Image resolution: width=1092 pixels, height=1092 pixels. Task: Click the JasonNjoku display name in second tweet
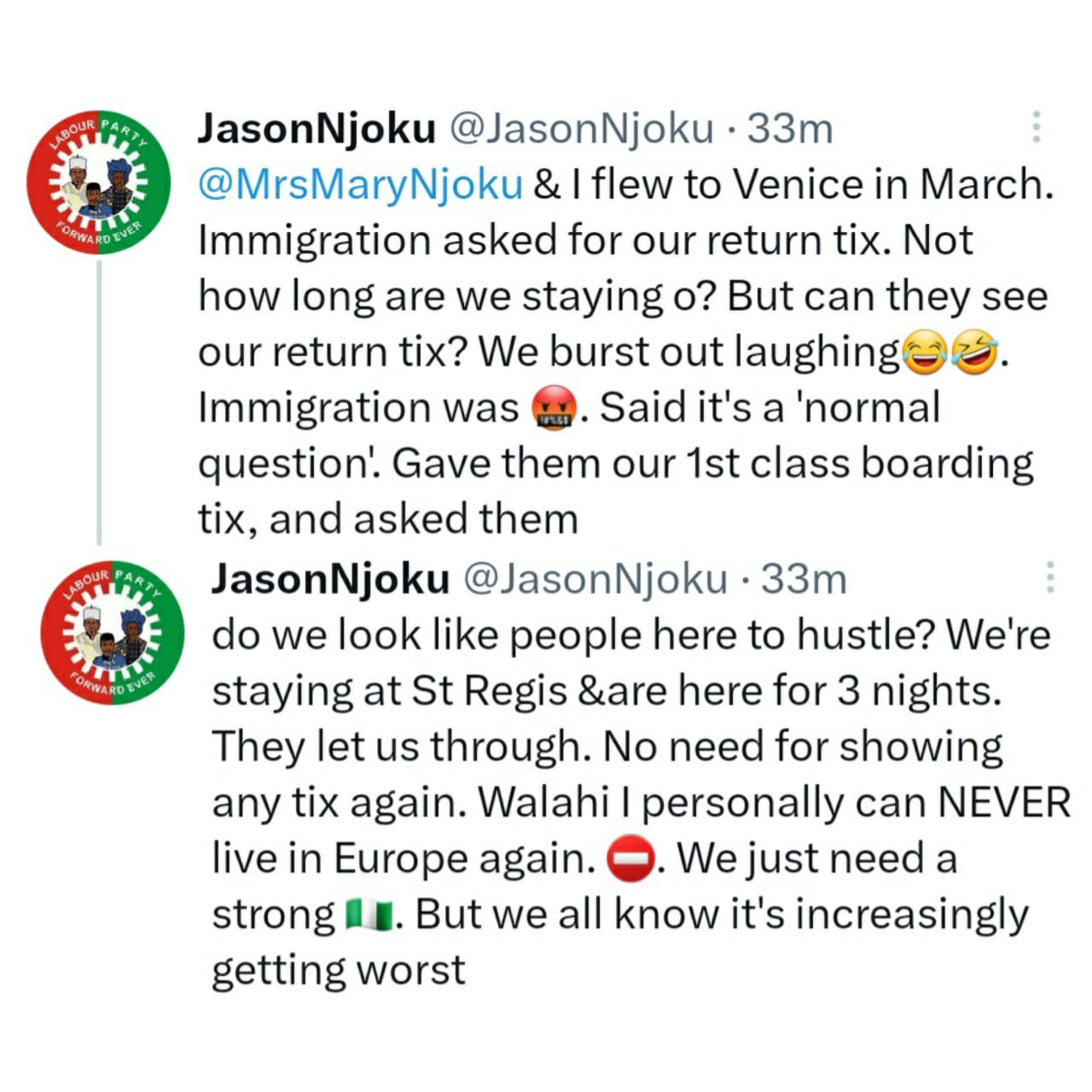click(331, 579)
